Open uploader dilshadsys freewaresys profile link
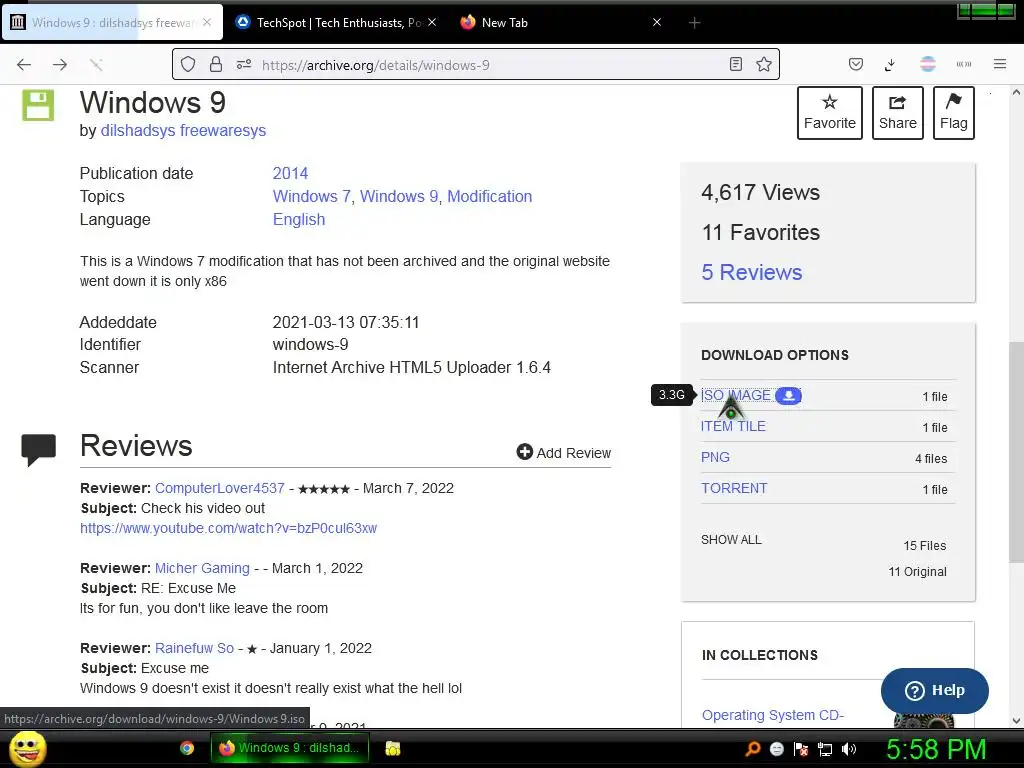 coord(184,130)
